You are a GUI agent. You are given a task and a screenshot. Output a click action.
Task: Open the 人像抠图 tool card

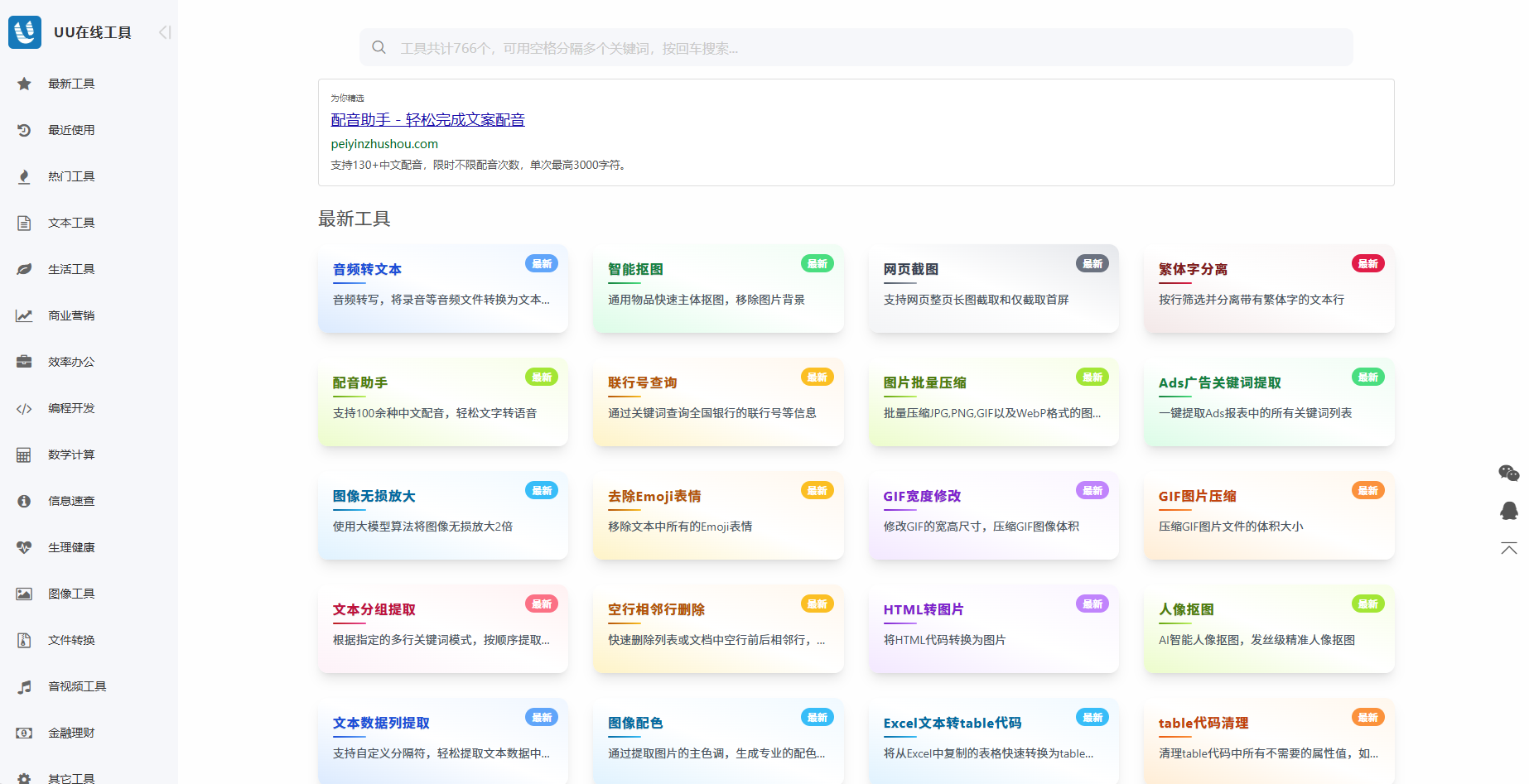pyautogui.click(x=1268, y=629)
